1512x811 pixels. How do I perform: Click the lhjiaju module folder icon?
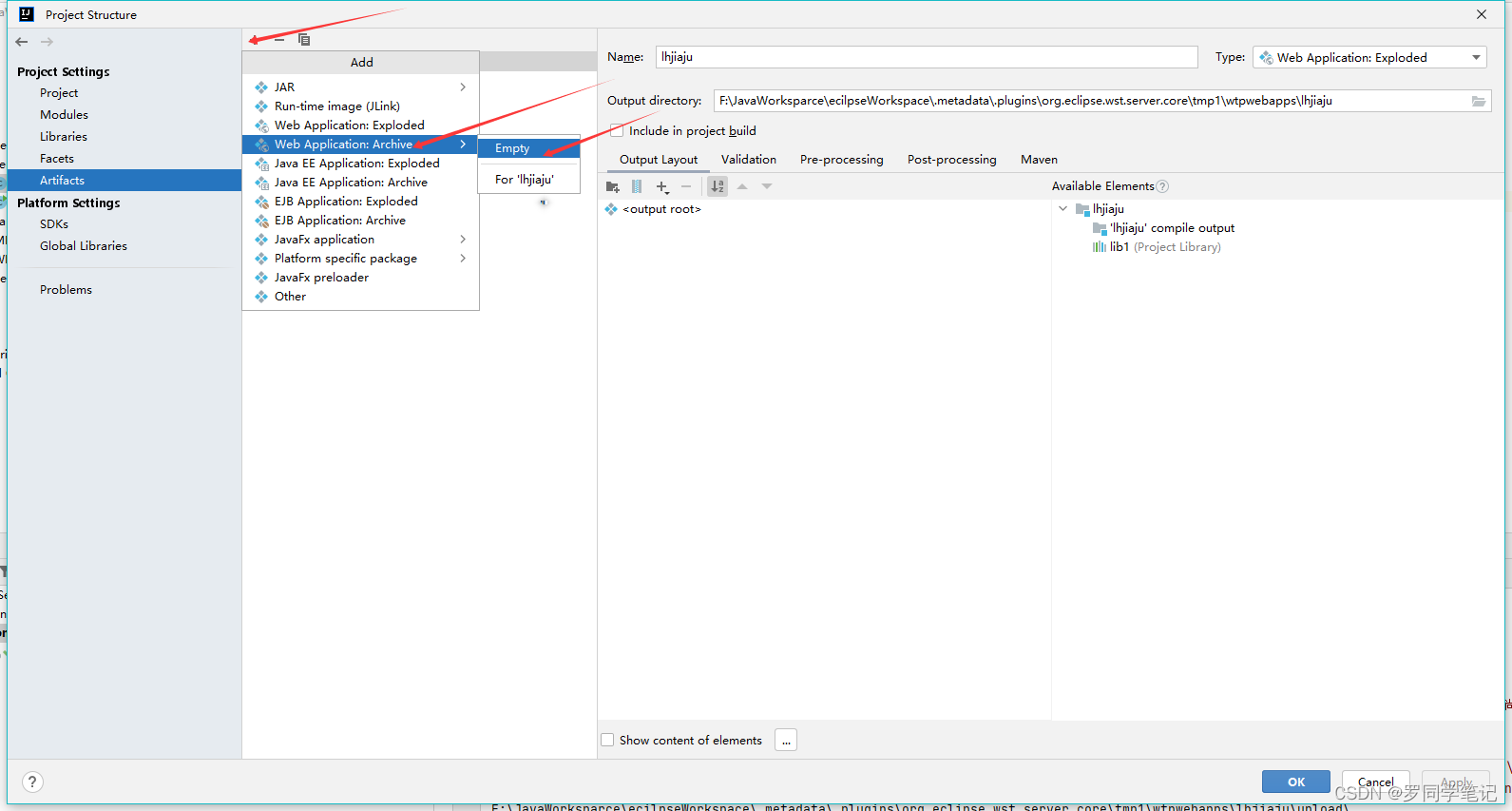point(1082,209)
